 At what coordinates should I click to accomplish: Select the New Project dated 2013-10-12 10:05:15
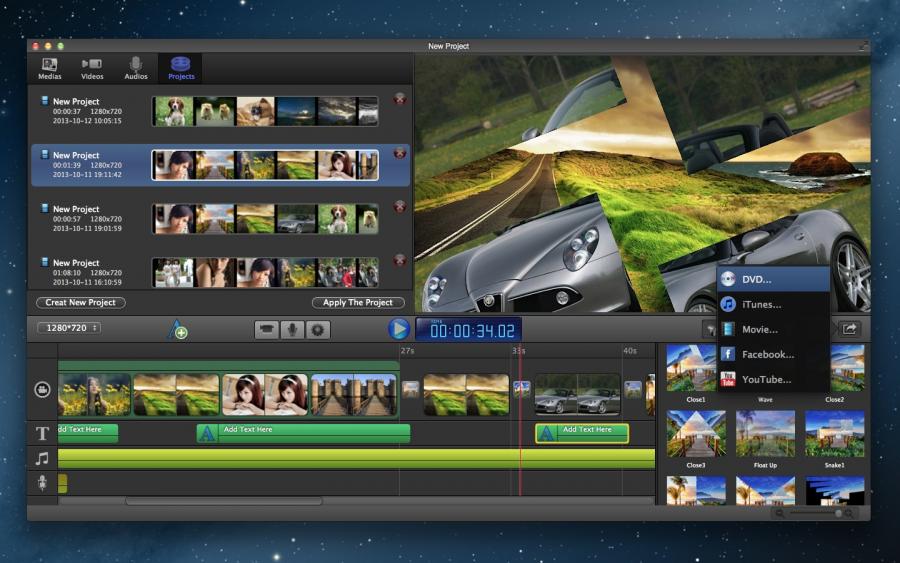[x=220, y=111]
